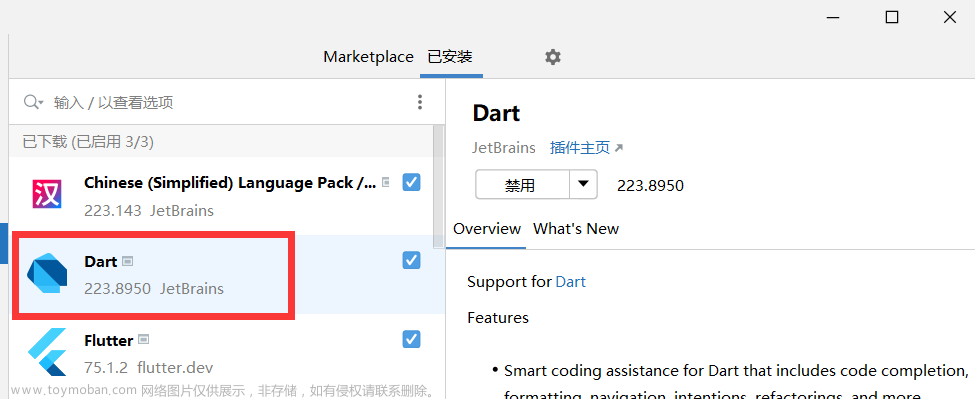
Task: Uncheck the Chinese Language Pack checkbox
Action: 412,182
